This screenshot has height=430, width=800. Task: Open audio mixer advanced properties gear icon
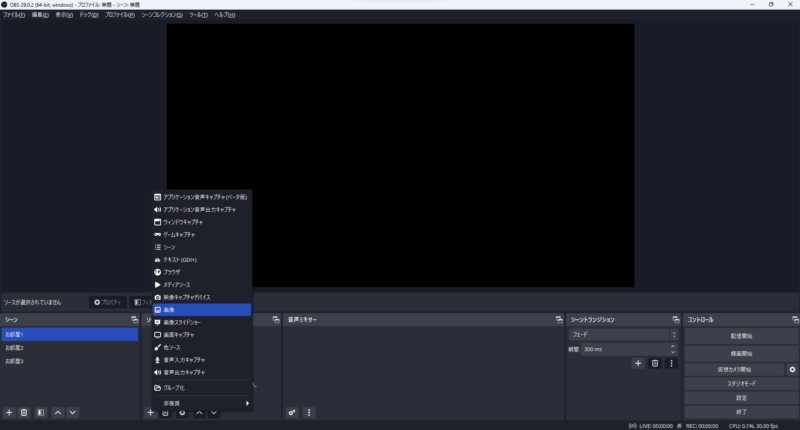[292, 412]
